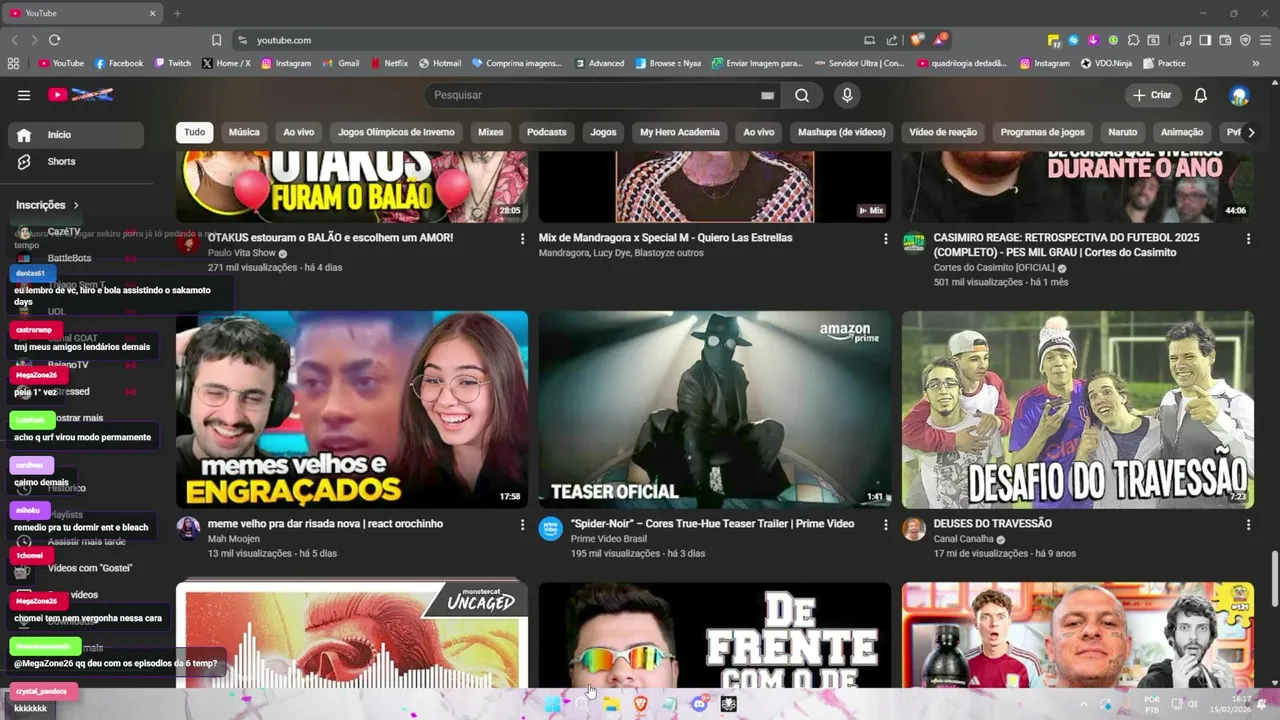Click the title DEUSES DO TRAVESSÃO
1280x720 pixels.
tap(993, 524)
